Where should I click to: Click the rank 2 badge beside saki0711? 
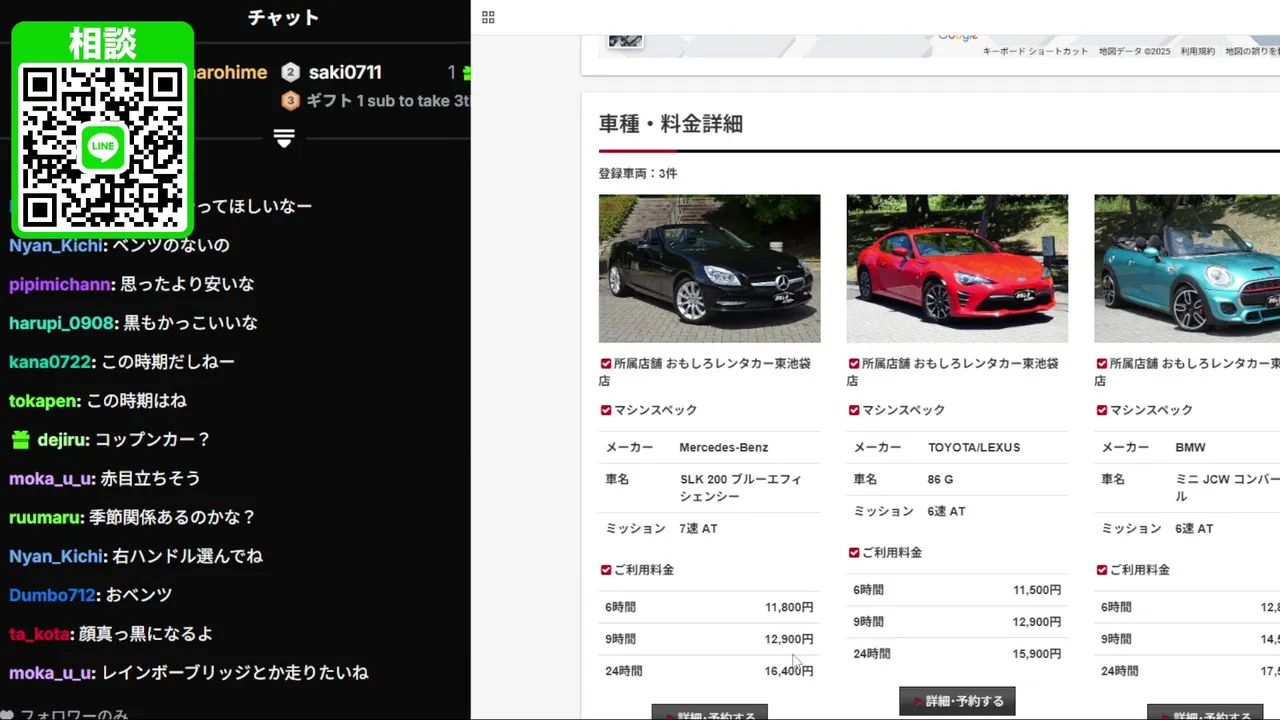tap(291, 72)
